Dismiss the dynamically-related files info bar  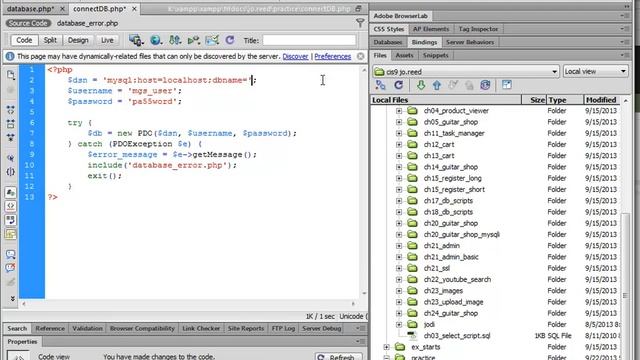click(x=360, y=56)
